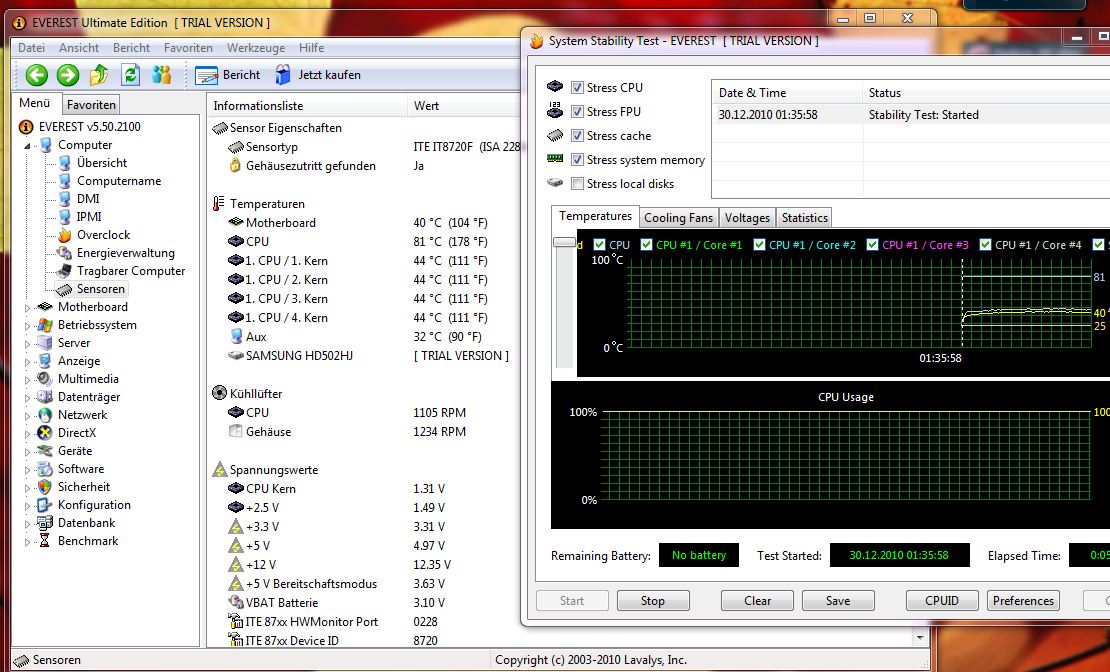Toggle the CPU graph legend checkbox

(x=600, y=245)
